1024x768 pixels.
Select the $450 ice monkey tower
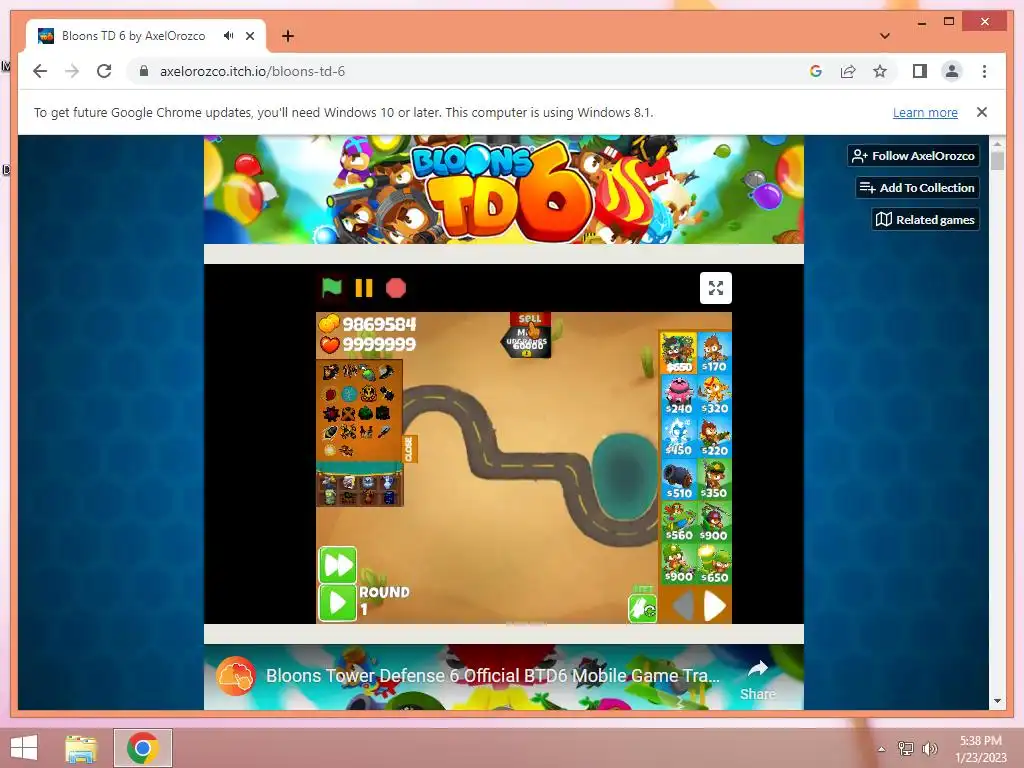click(679, 437)
